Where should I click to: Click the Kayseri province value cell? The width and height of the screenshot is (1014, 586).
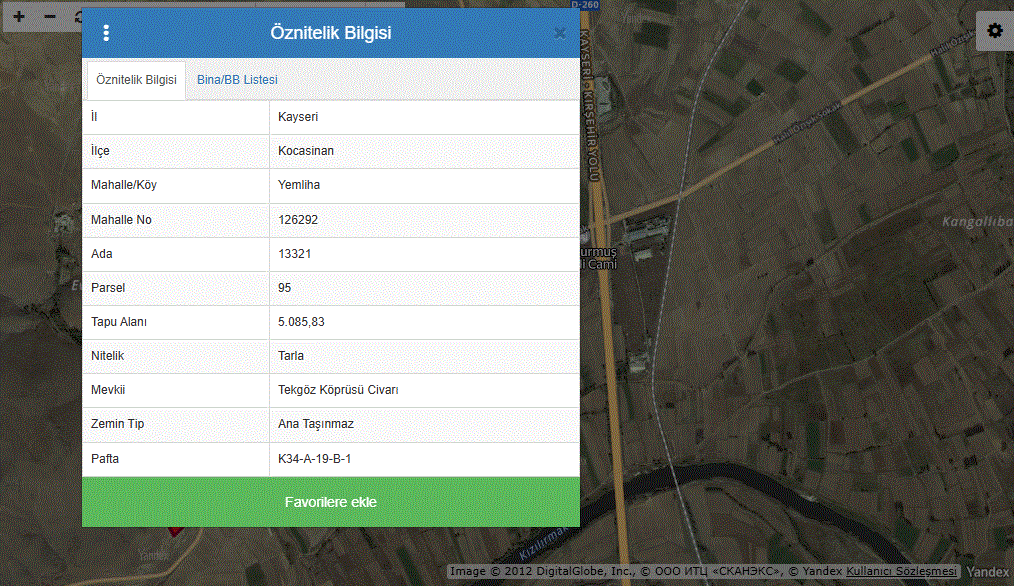click(424, 117)
